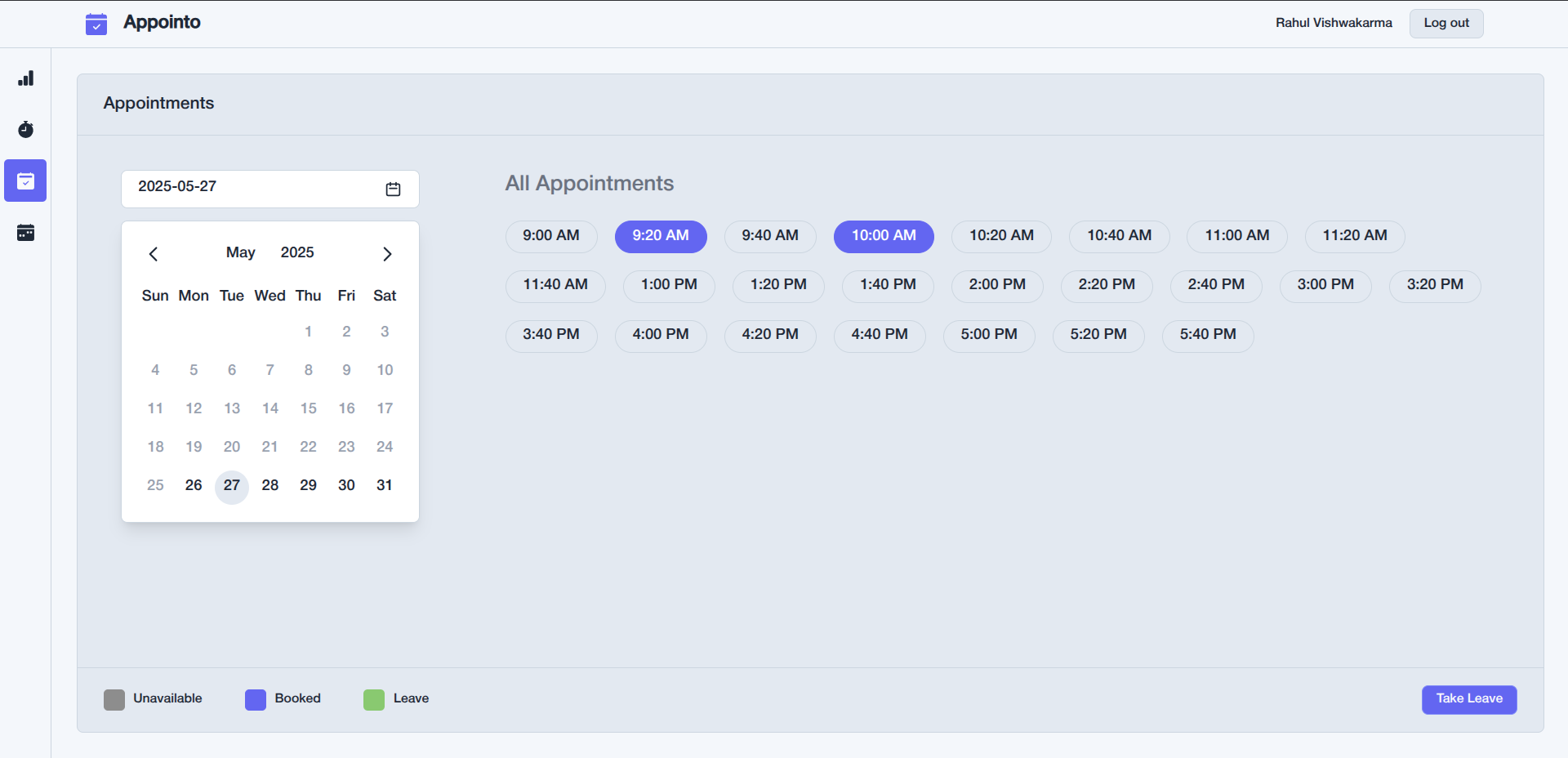Select the stopwatch time-slots icon in the sidebar
Screen dimensions: 1568x758
click(25, 129)
